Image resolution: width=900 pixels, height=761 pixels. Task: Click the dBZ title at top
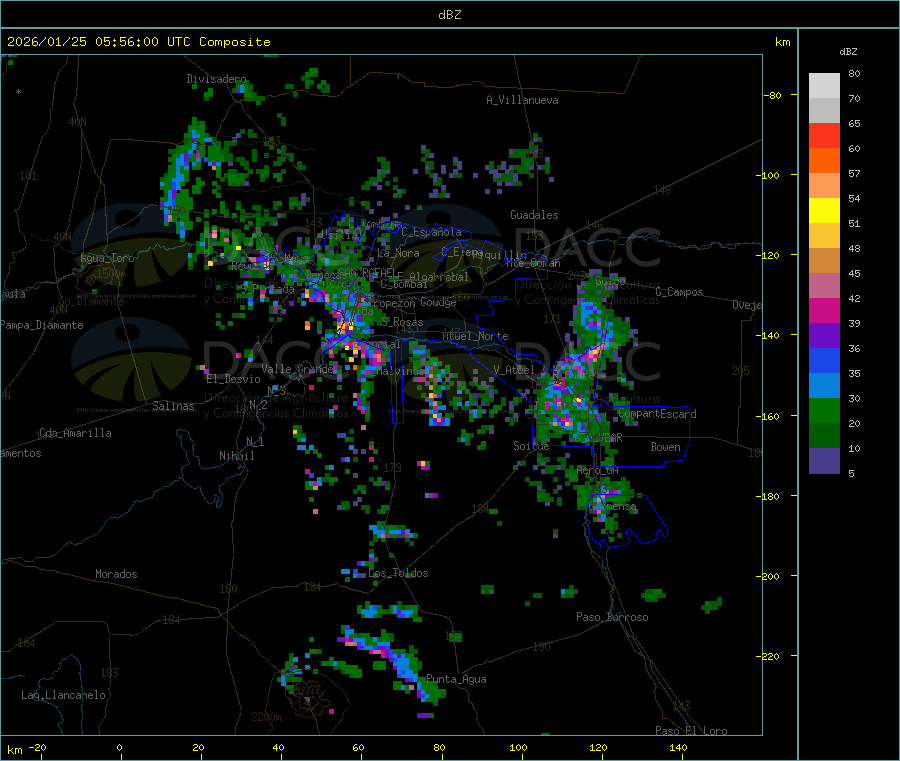coord(449,14)
